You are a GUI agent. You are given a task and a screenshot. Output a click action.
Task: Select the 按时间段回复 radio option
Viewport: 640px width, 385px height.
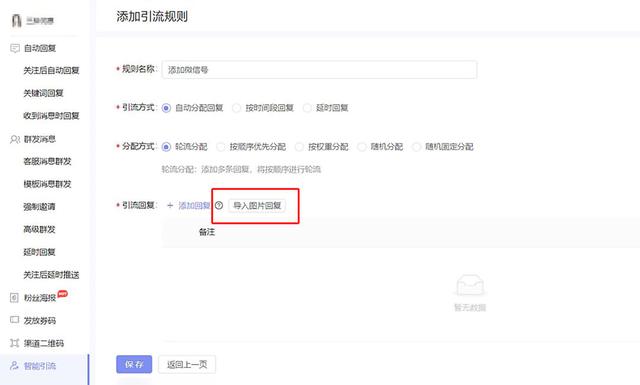coord(236,108)
